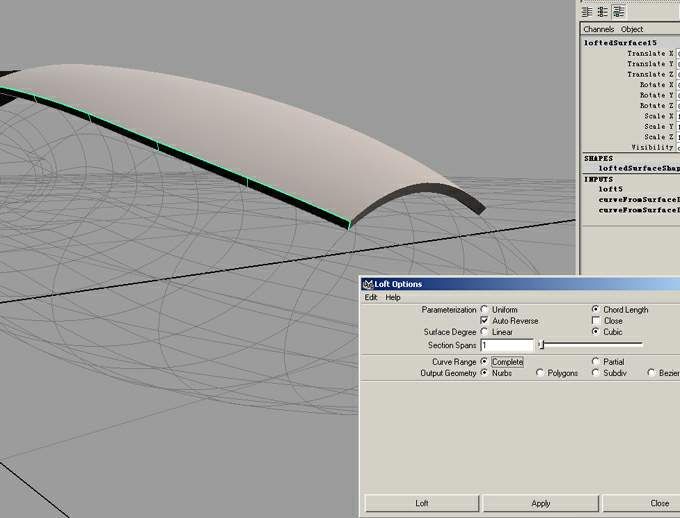Click the Section Spans input field
Image resolution: width=680 pixels, height=518 pixels.
click(507, 345)
